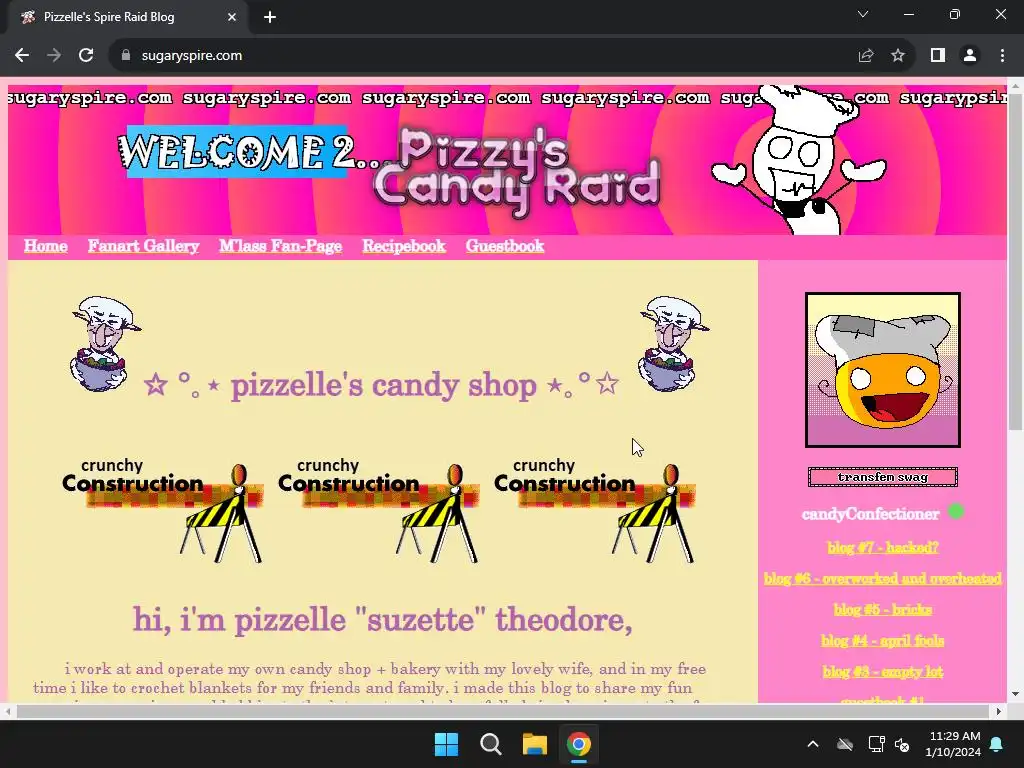
Task: Close the Pizzelle's Spire Raid Blog tab
Action: click(x=232, y=17)
